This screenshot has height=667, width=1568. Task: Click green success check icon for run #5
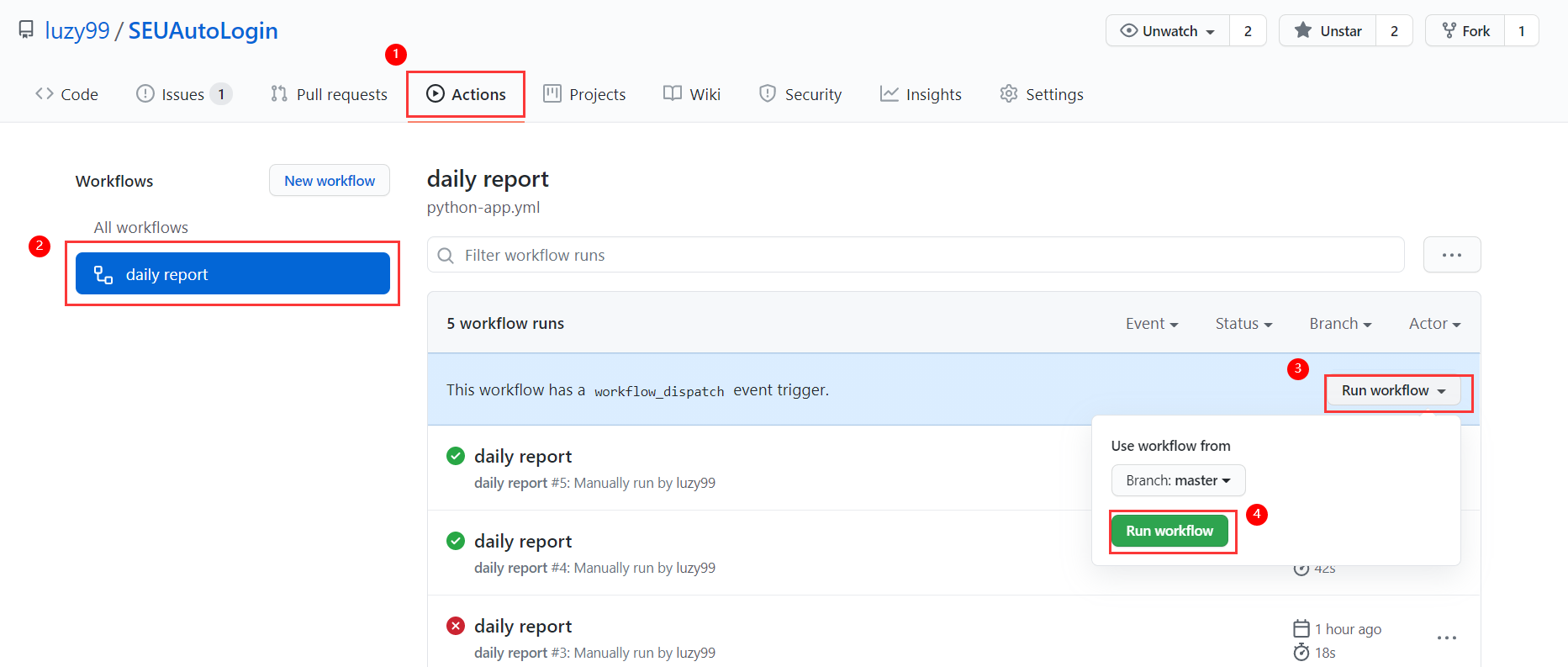click(x=456, y=456)
